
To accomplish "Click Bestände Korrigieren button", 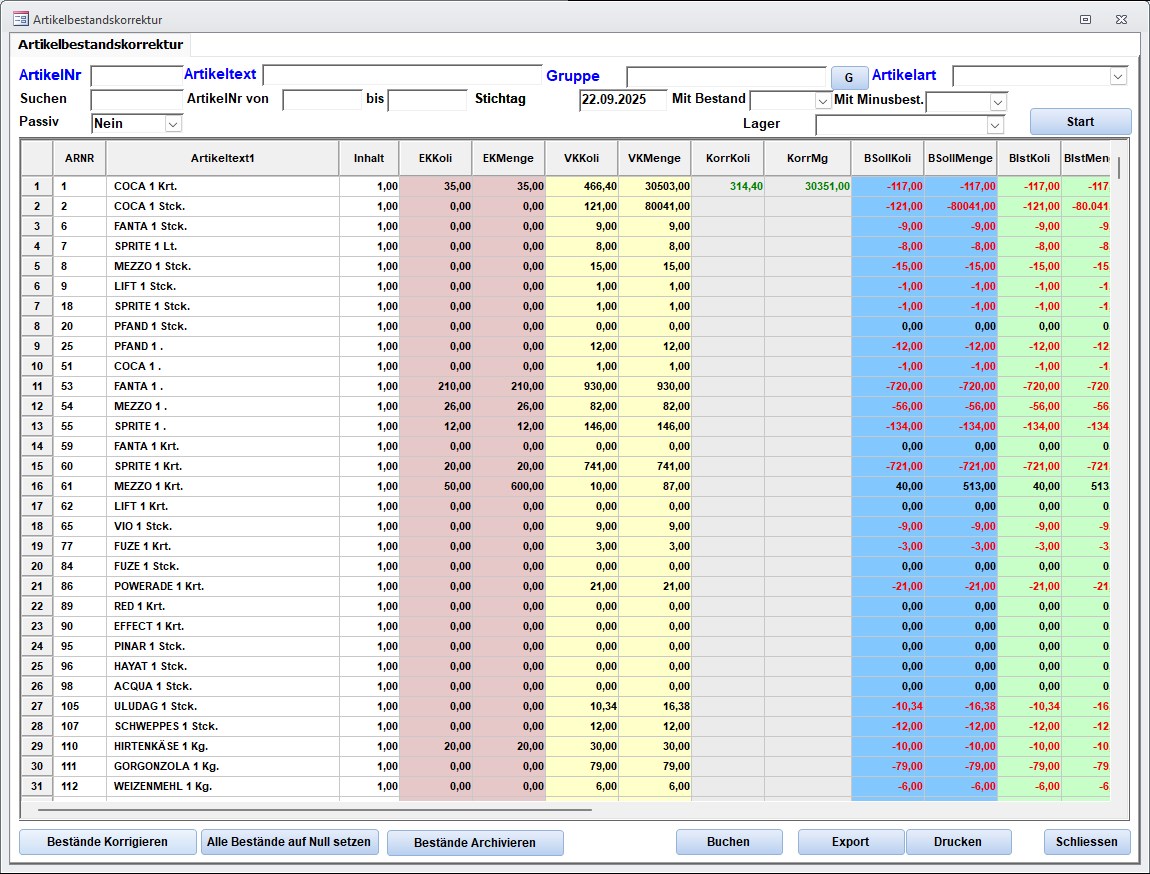I will 108,842.
